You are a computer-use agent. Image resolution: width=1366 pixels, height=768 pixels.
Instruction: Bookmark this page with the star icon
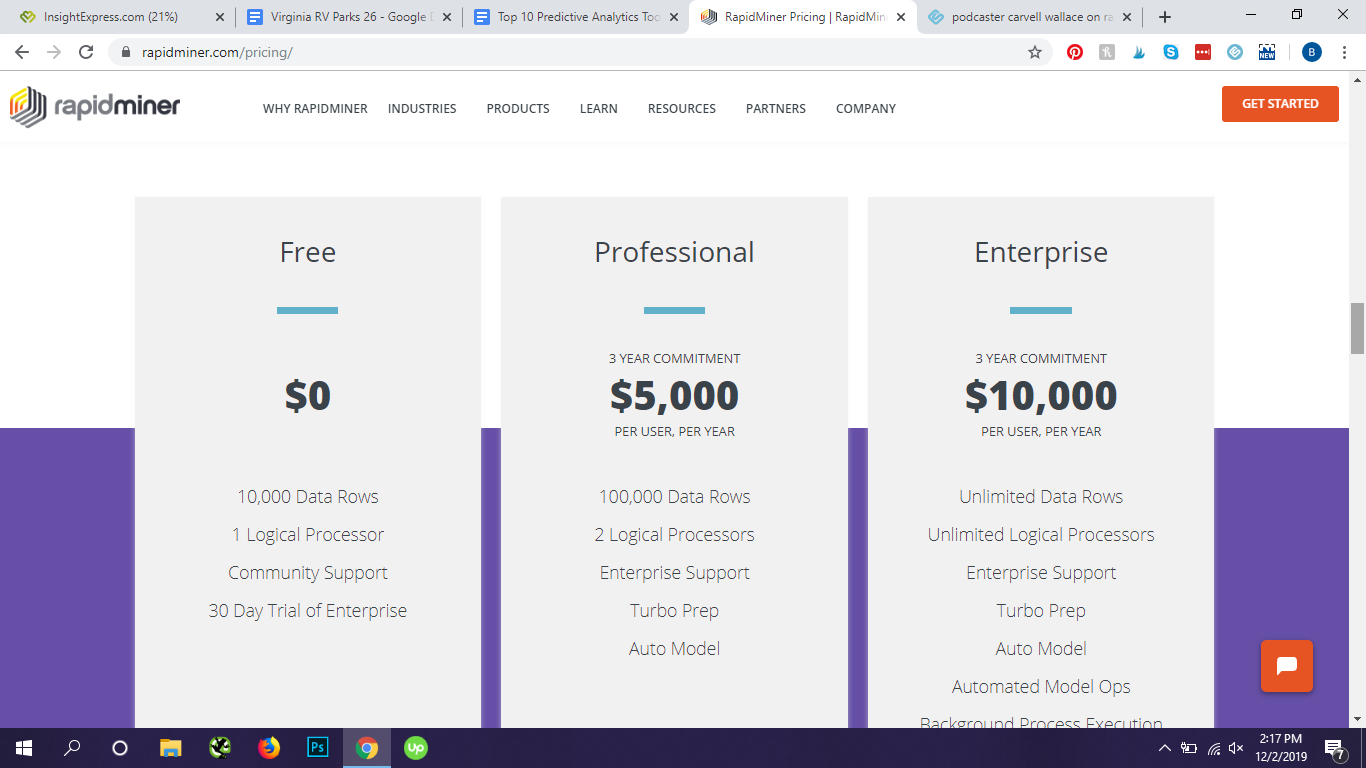tap(1035, 52)
